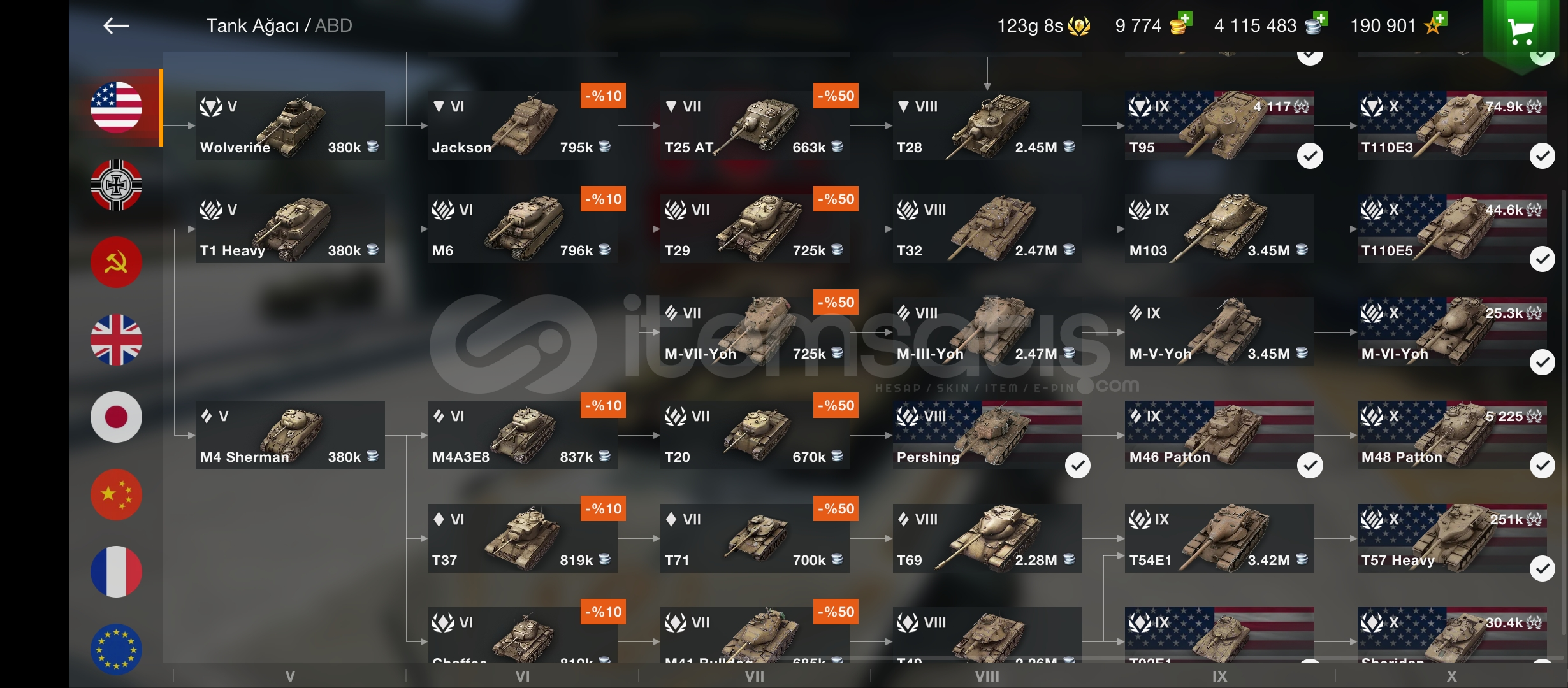
Task: Jump to tier VIII column label
Action: point(987,677)
